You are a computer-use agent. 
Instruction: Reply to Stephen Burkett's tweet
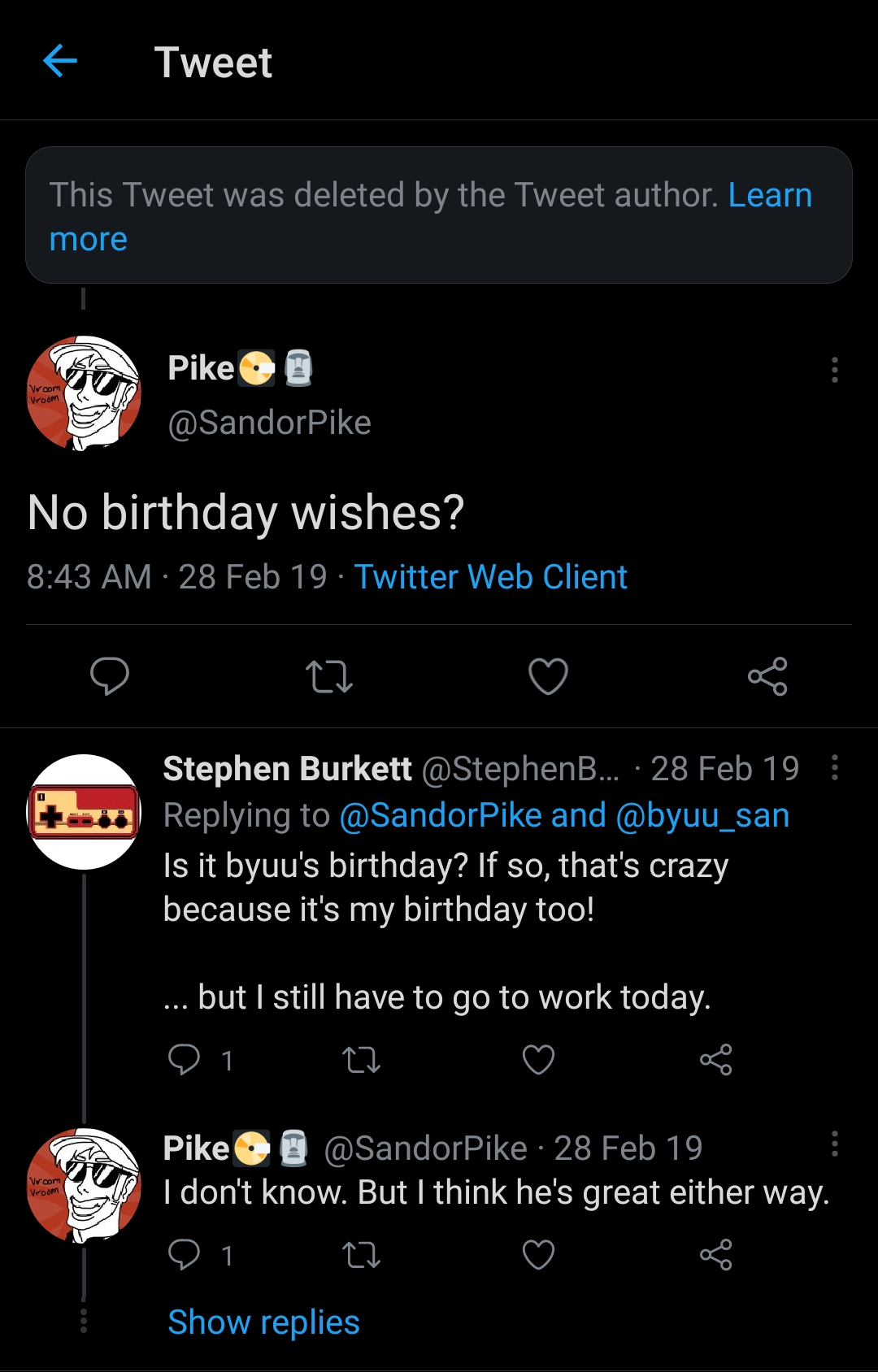(x=185, y=1060)
